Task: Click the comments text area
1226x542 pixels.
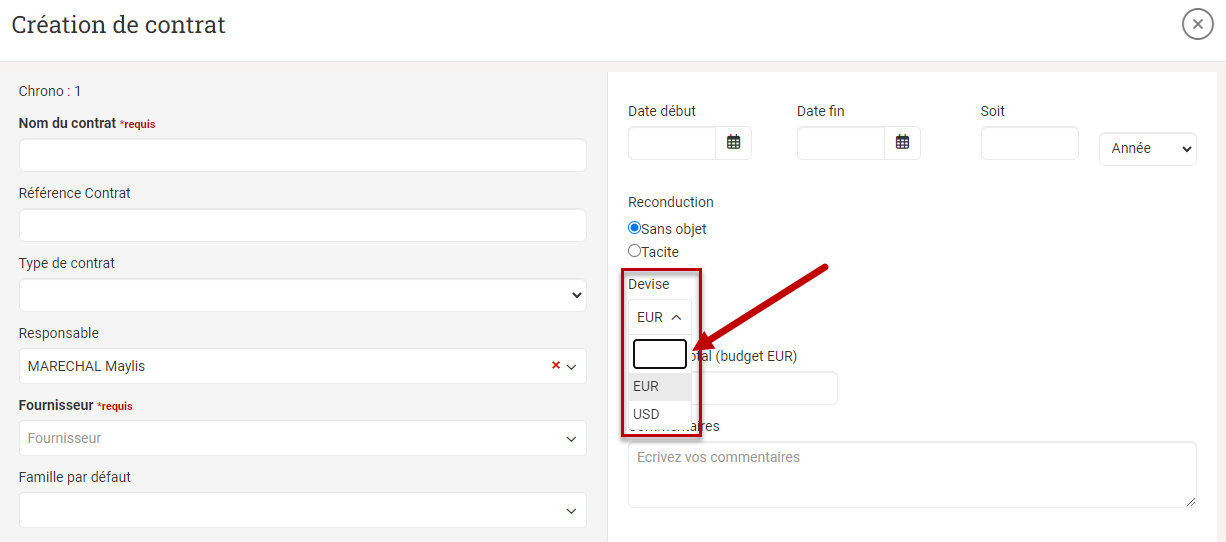Action: click(x=911, y=474)
